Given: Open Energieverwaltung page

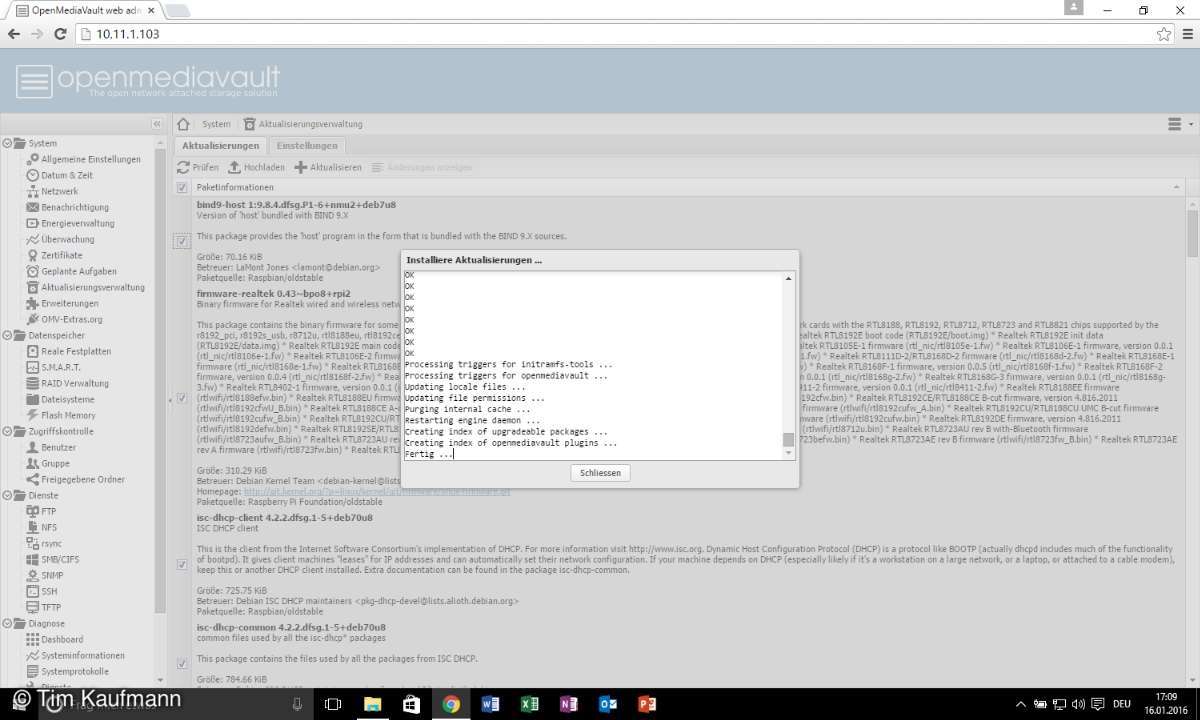Looking at the screenshot, I should [x=77, y=223].
